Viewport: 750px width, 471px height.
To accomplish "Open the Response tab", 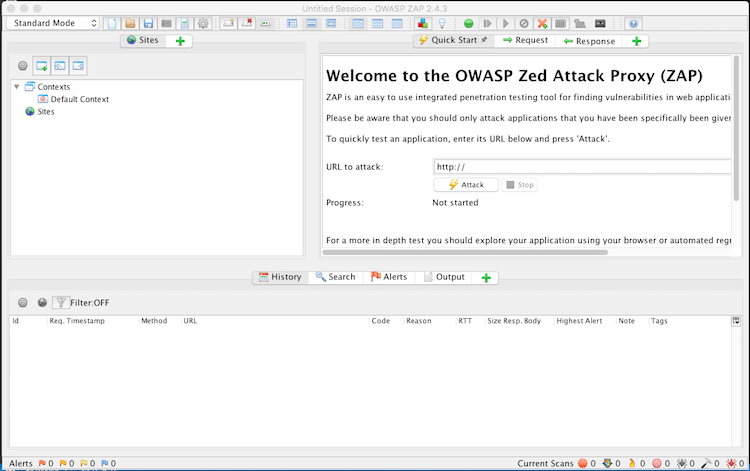I will tap(589, 41).
